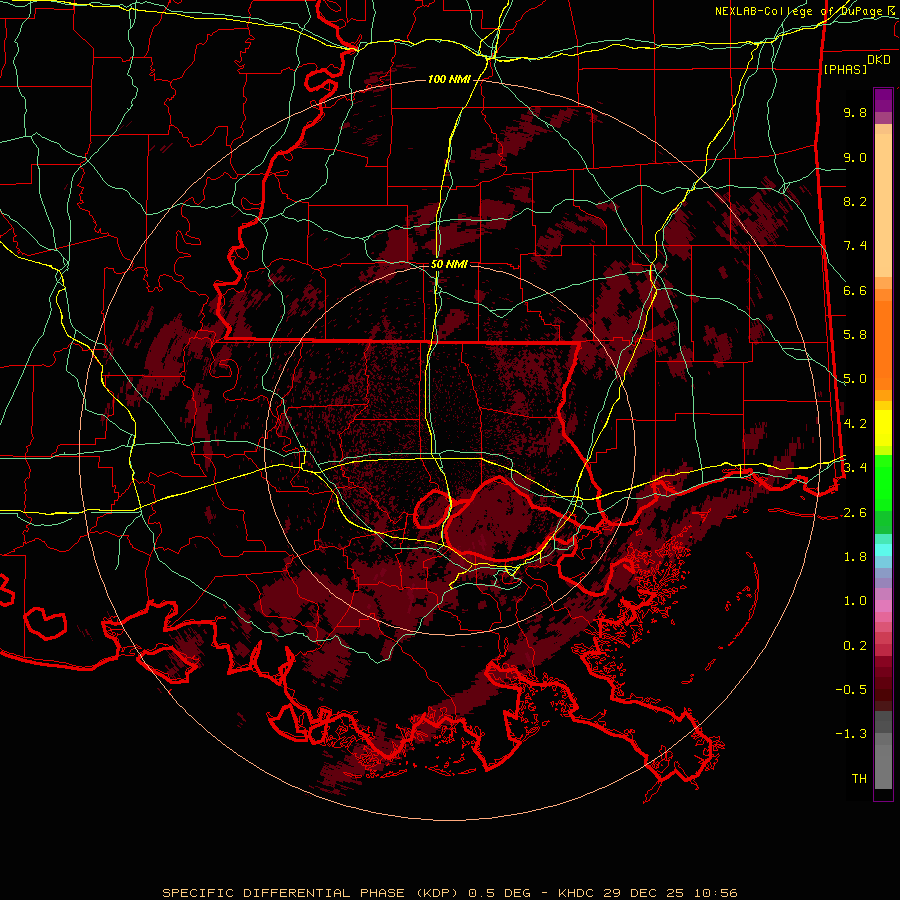
Task: Click the 6.6 value on the scale
Action: [x=855, y=290]
